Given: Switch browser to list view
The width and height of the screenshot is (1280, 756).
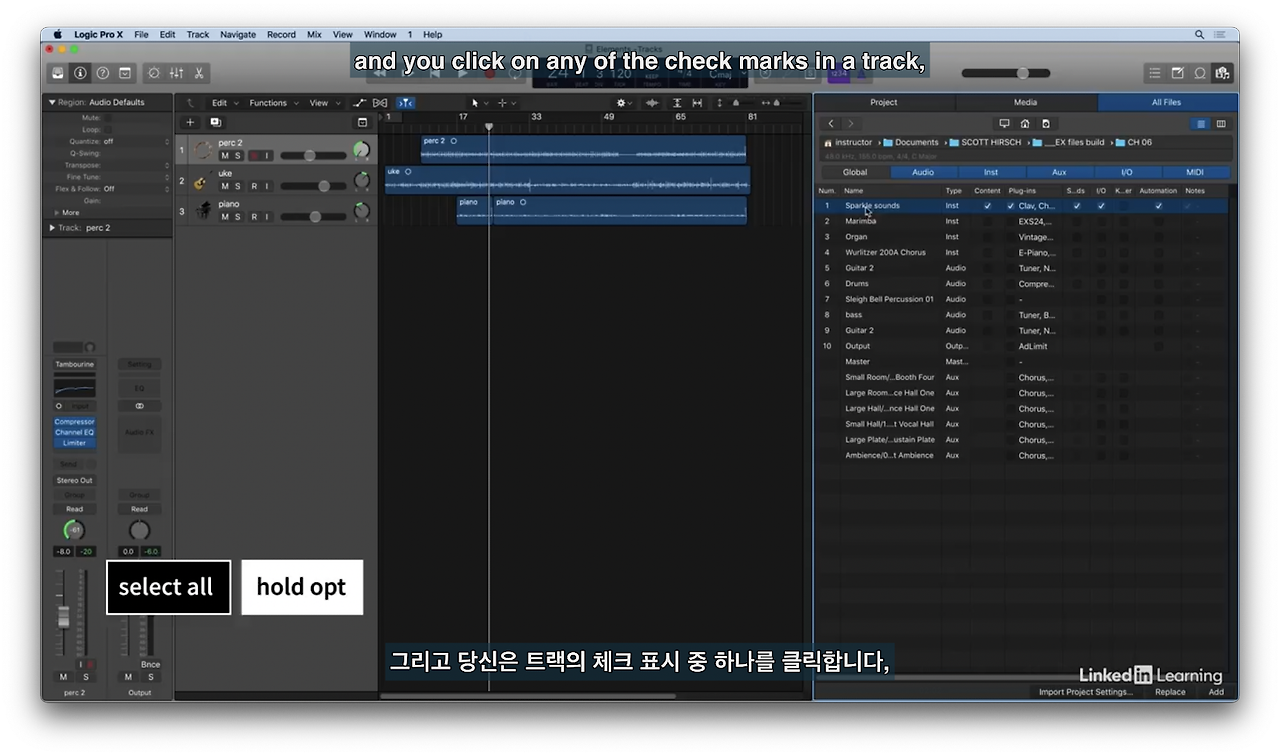Looking at the screenshot, I should coord(1202,124).
